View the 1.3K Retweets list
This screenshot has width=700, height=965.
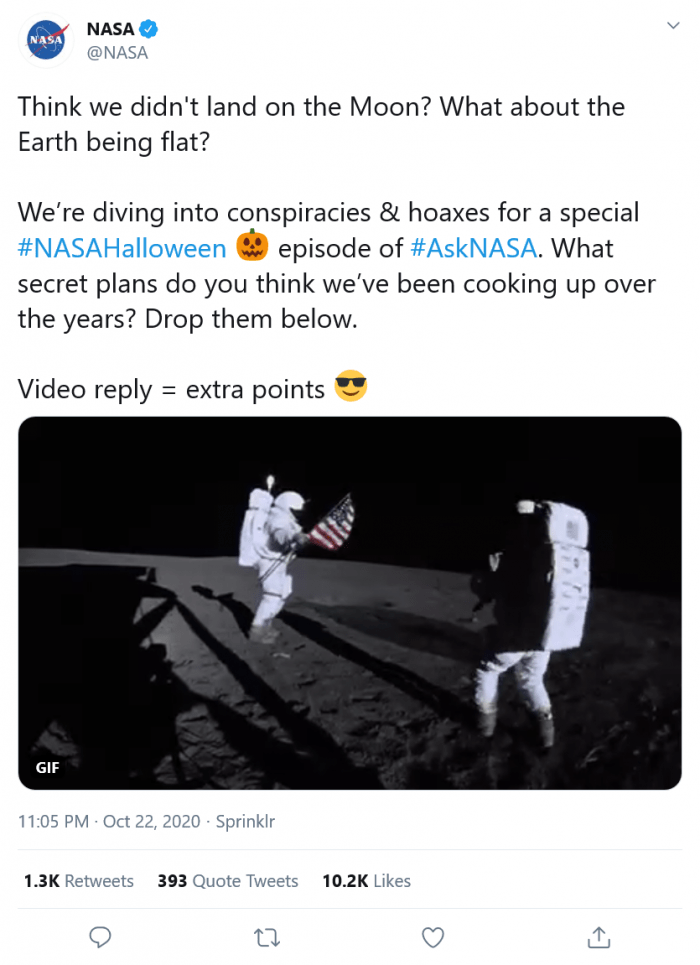pos(78,881)
